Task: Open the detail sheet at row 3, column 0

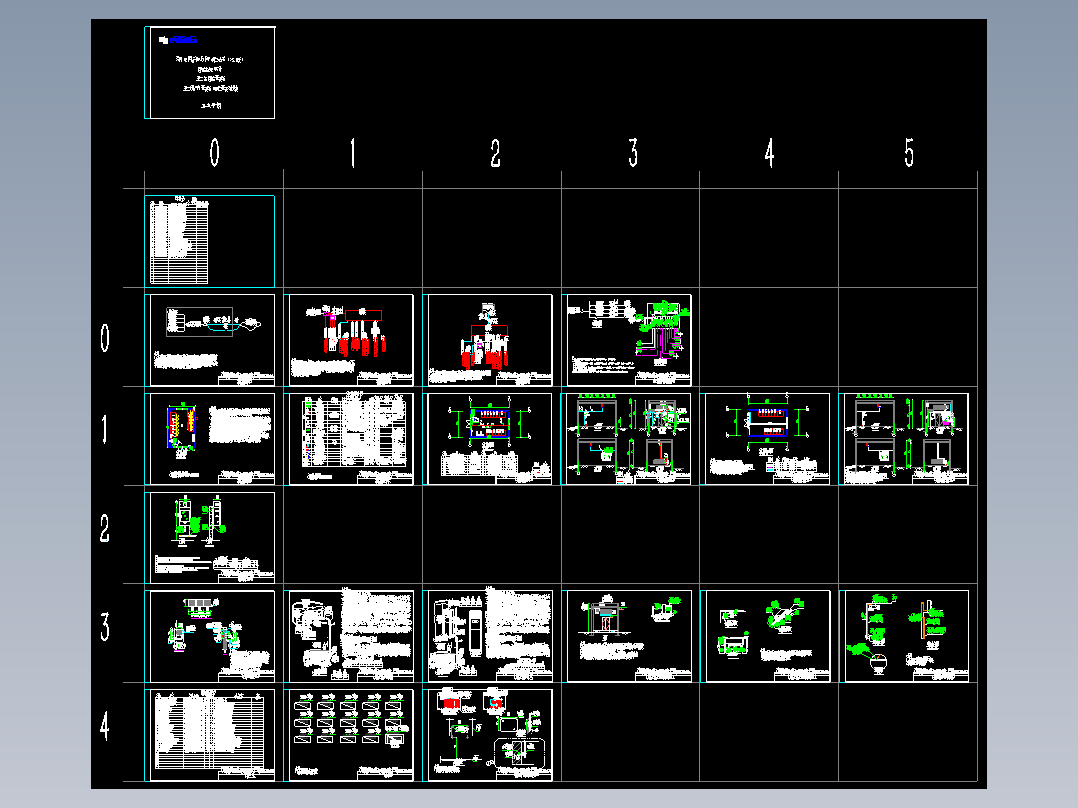Action: pos(210,636)
